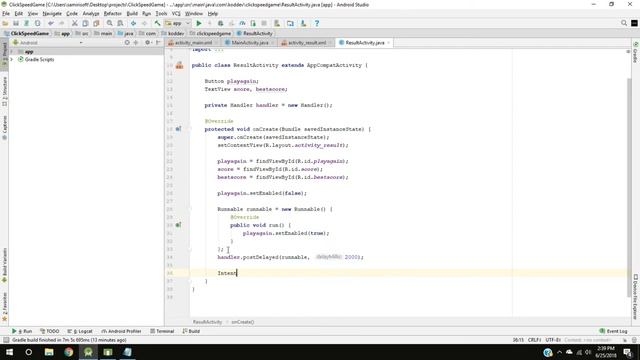
Task: Click the Search Everywhere magnifier icon
Action: click(x=624, y=23)
